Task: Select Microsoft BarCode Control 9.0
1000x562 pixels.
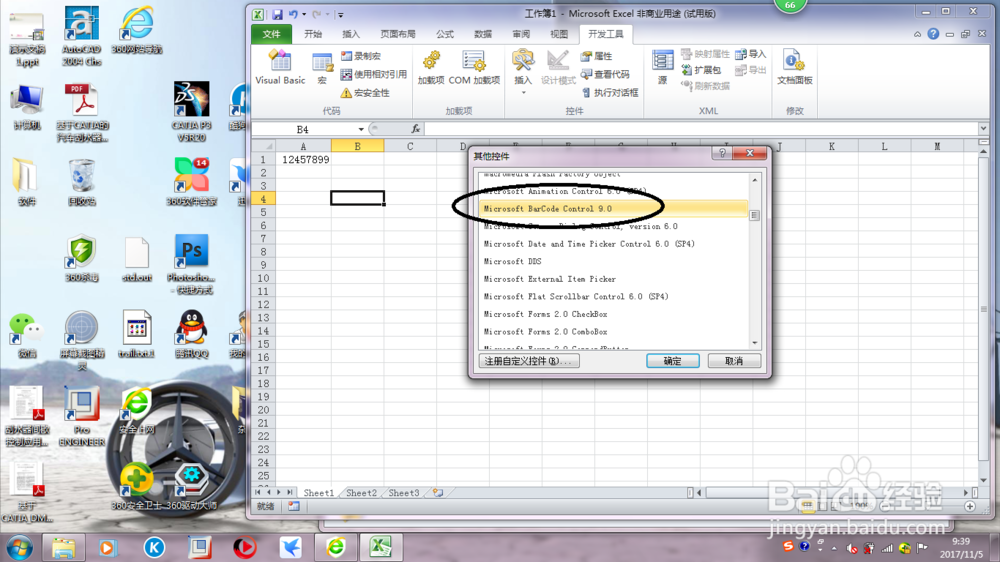Action: click(x=614, y=209)
